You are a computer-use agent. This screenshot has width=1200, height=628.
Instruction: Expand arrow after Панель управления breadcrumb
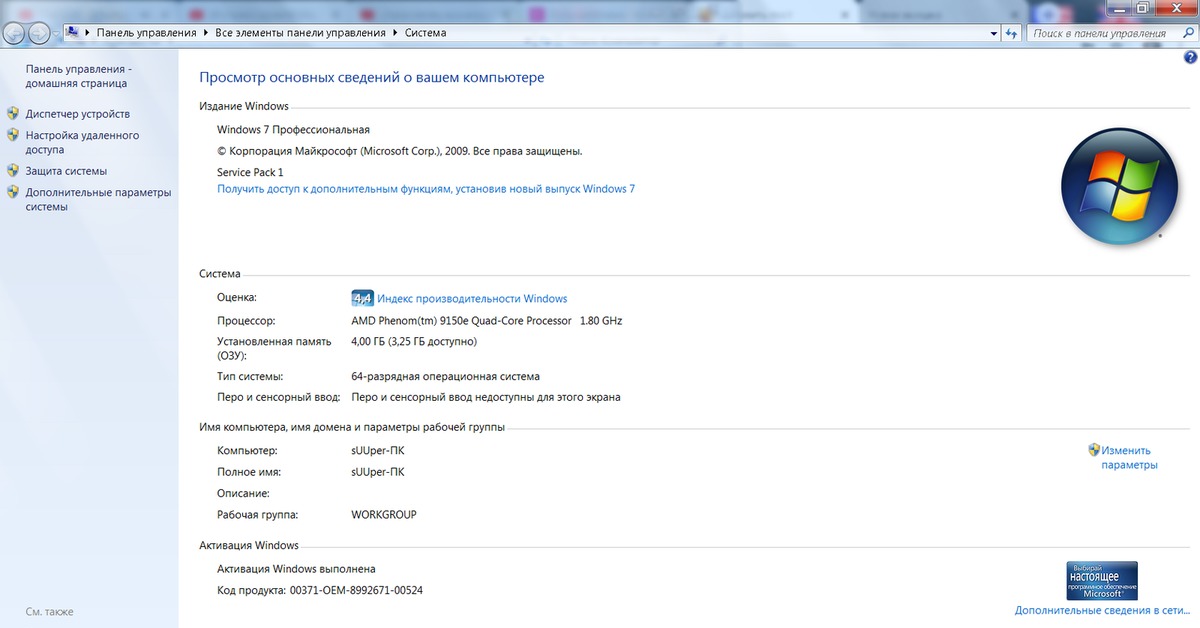click(206, 33)
